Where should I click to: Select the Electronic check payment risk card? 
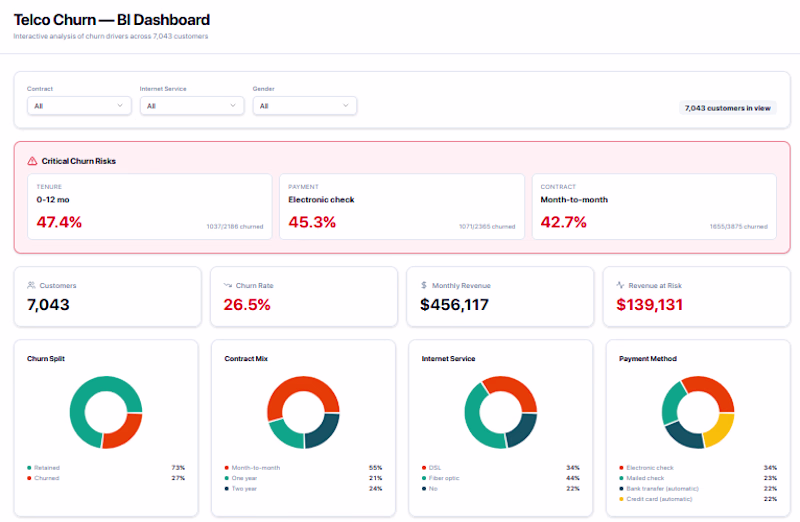(x=402, y=207)
